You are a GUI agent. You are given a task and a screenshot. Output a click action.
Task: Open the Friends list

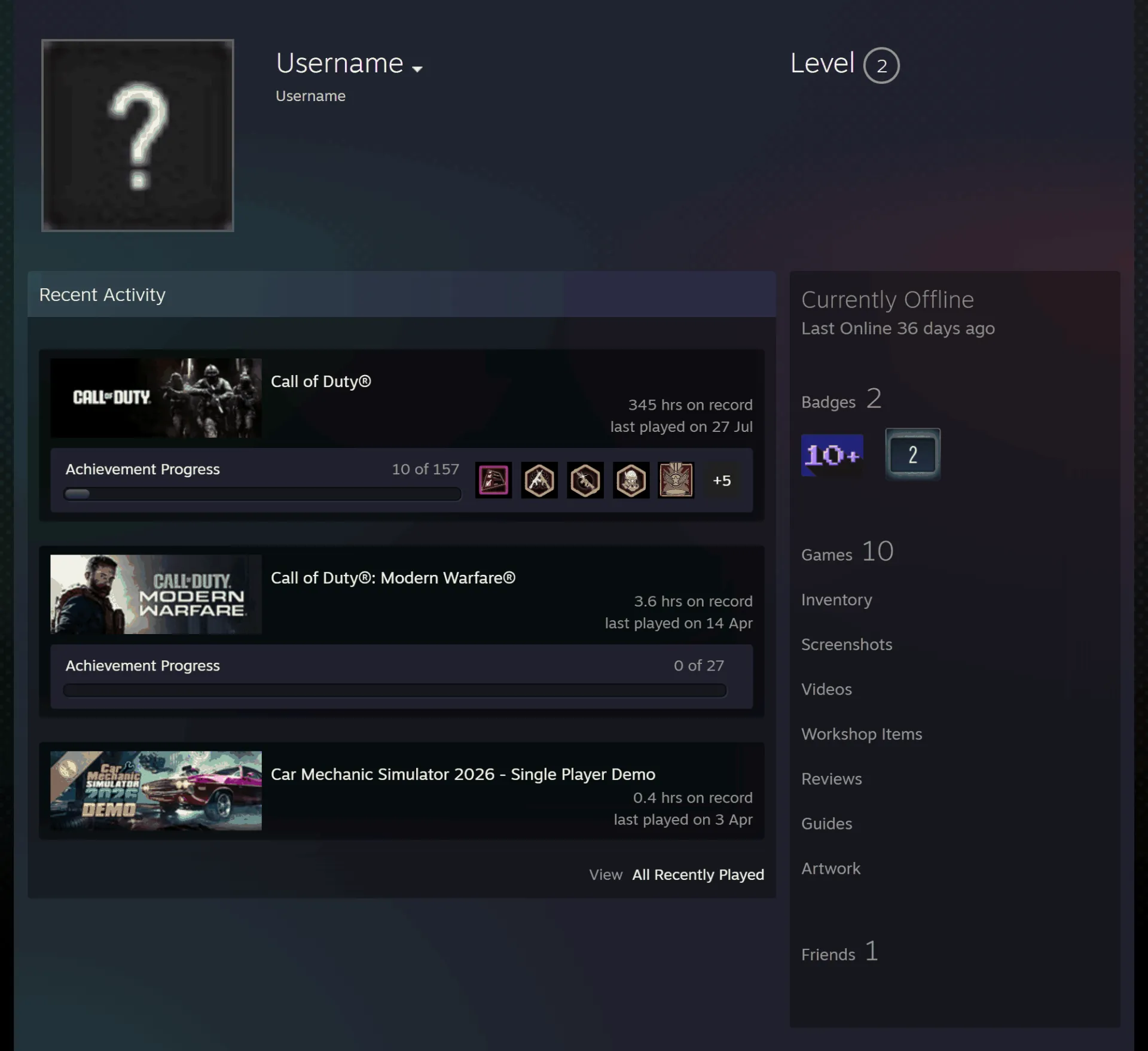[839, 952]
